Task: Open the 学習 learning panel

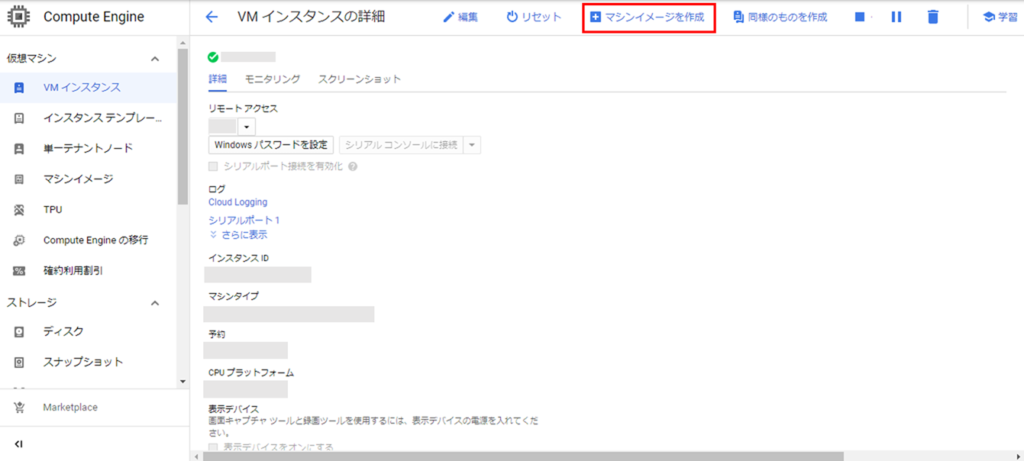Action: pyautogui.click(x=1000, y=17)
